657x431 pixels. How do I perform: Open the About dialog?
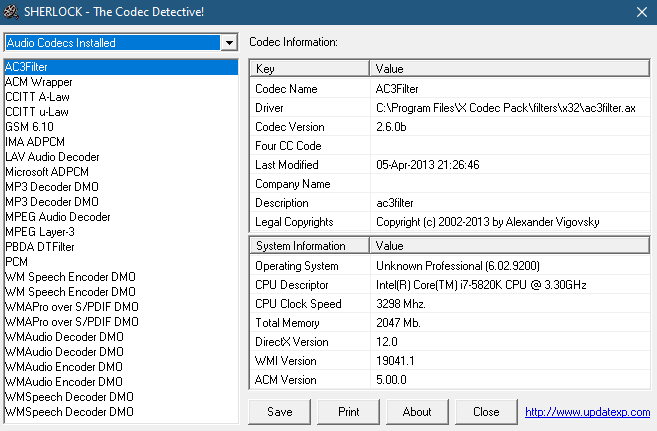coord(417,412)
